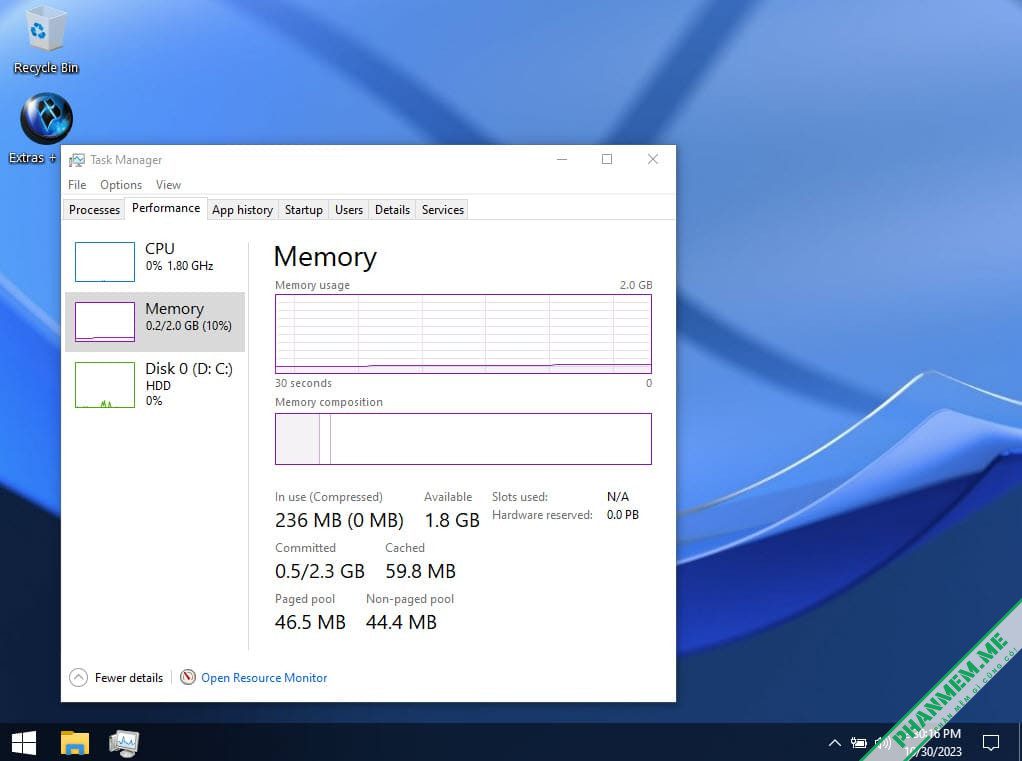The width and height of the screenshot is (1022, 761).
Task: Open the Action Center notification icon
Action: coord(991,743)
